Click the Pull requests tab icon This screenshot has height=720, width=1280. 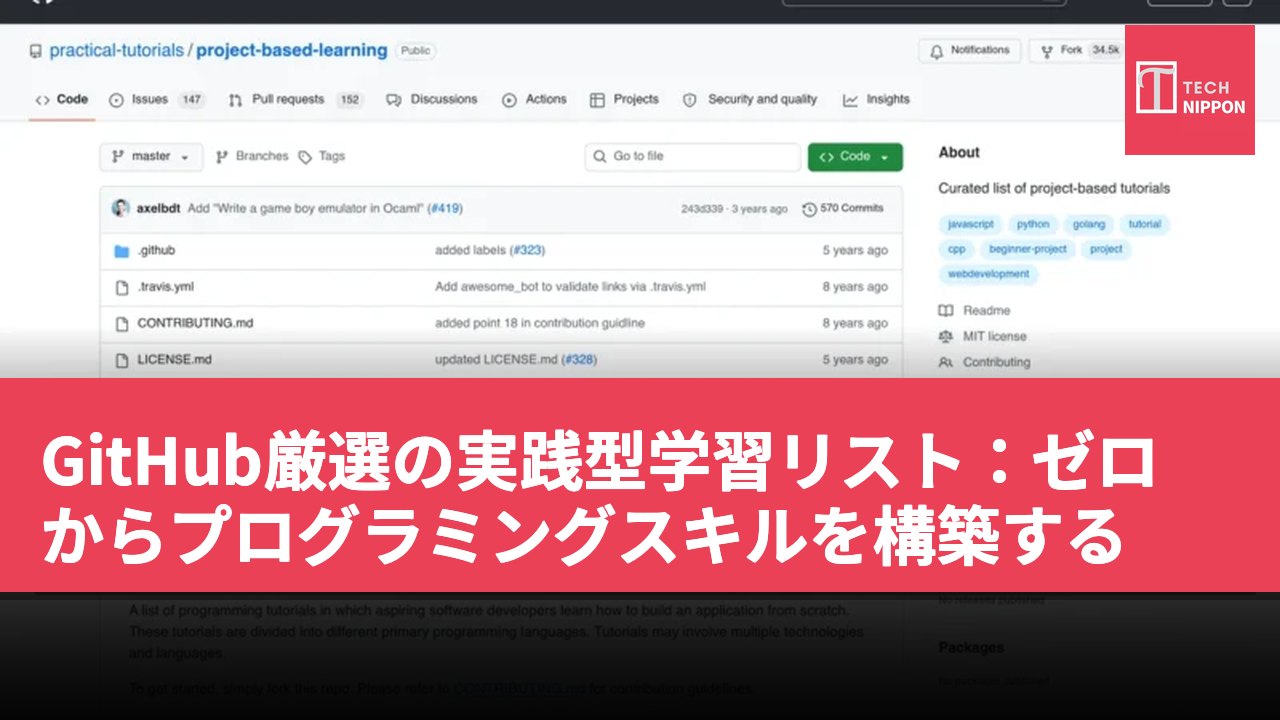coord(235,100)
